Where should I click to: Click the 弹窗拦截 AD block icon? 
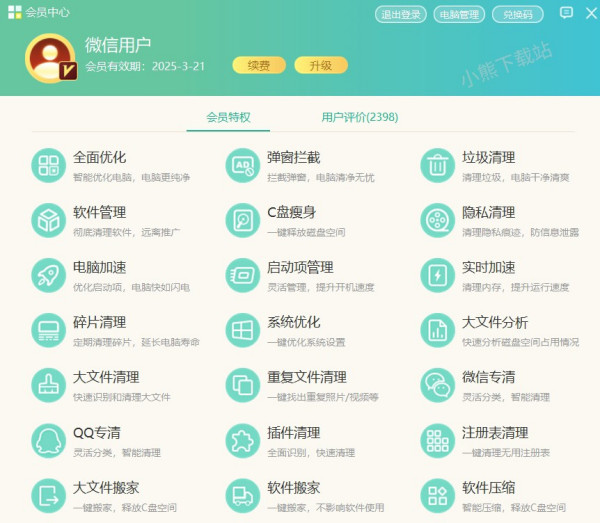click(x=243, y=166)
